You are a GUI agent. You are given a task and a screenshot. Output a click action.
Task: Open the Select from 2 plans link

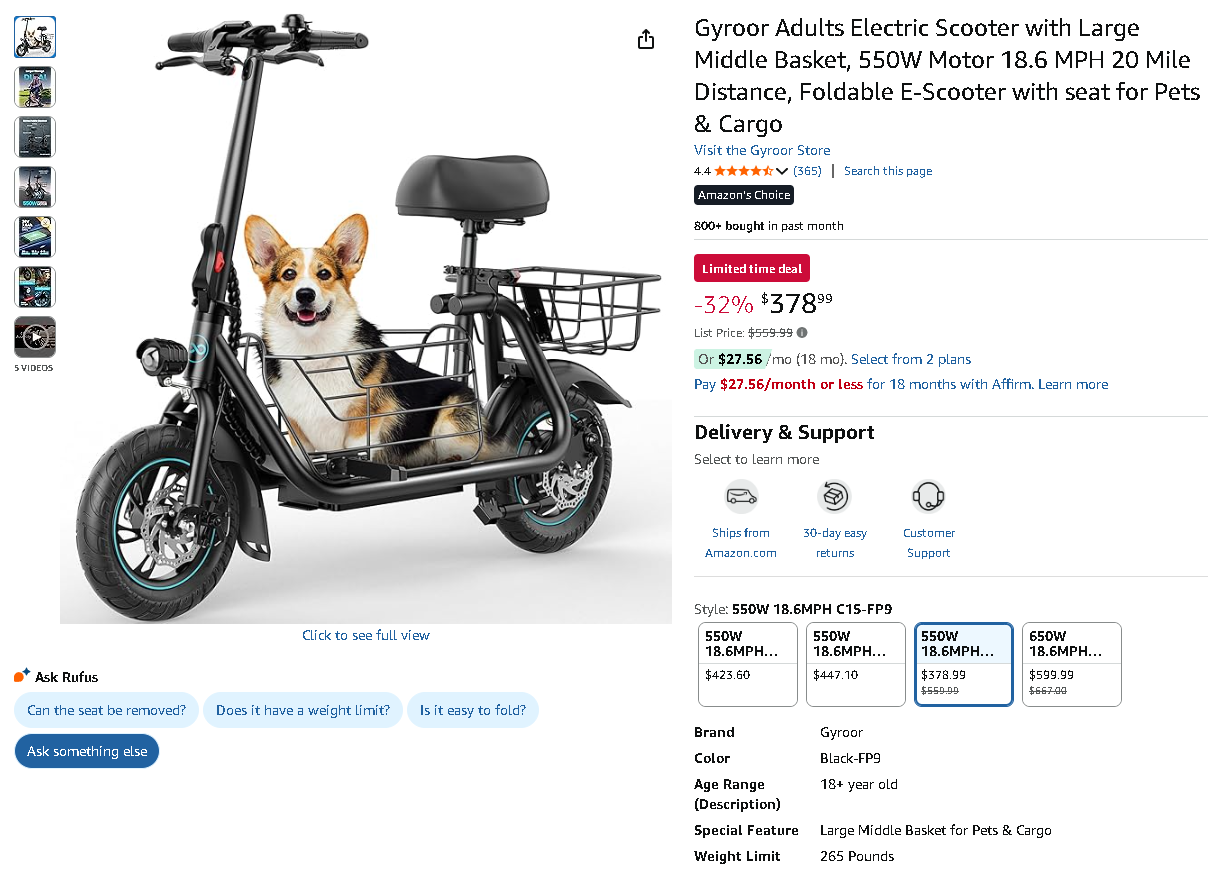point(911,359)
